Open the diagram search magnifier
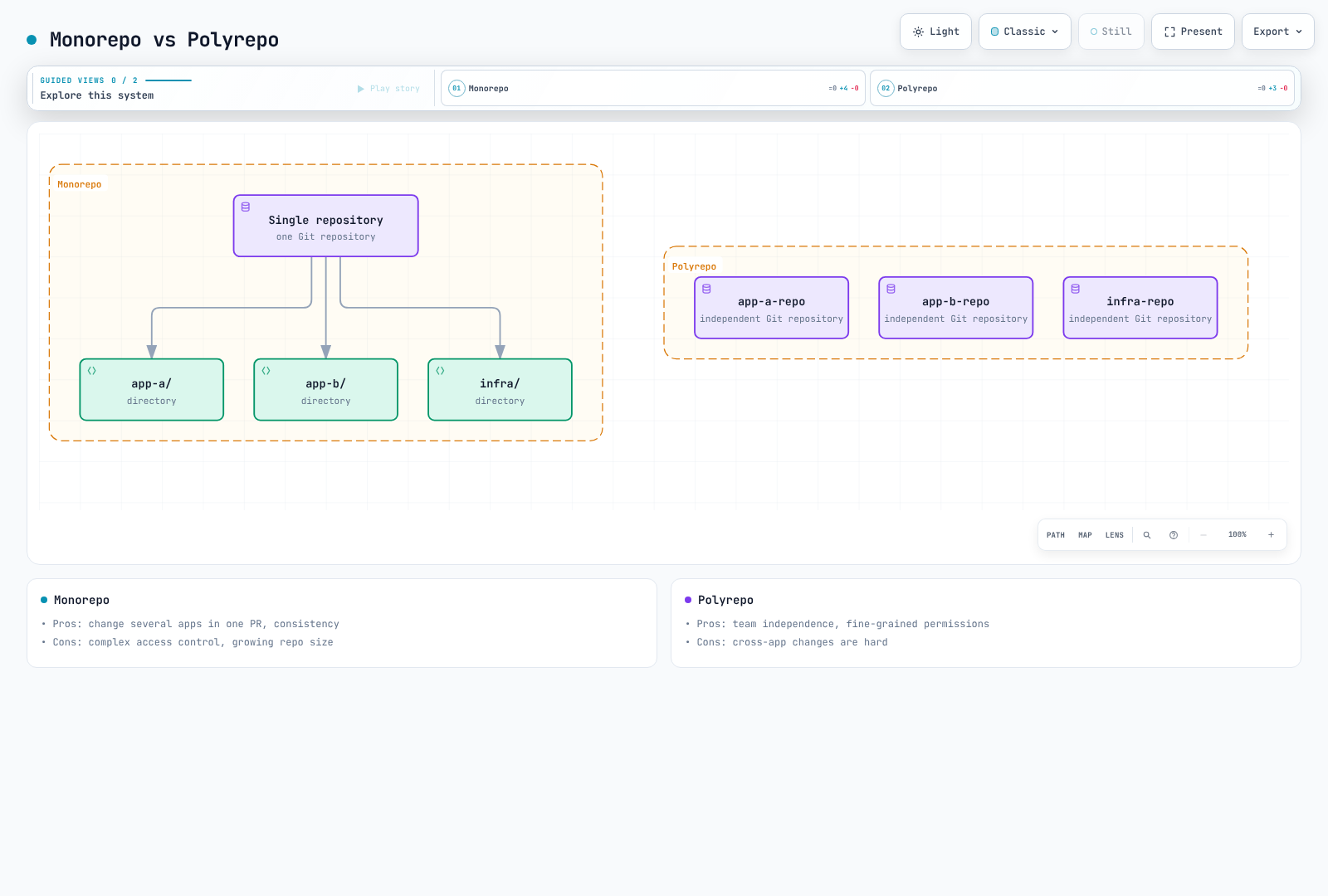1328x896 pixels. click(x=1147, y=535)
